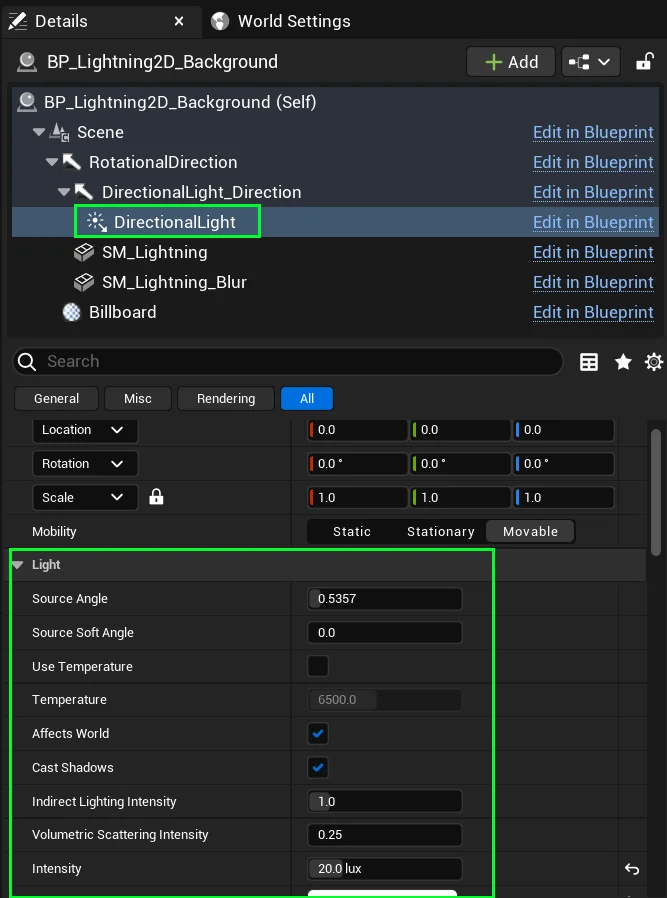
Task: Collapse the Light section
Action: [18, 565]
